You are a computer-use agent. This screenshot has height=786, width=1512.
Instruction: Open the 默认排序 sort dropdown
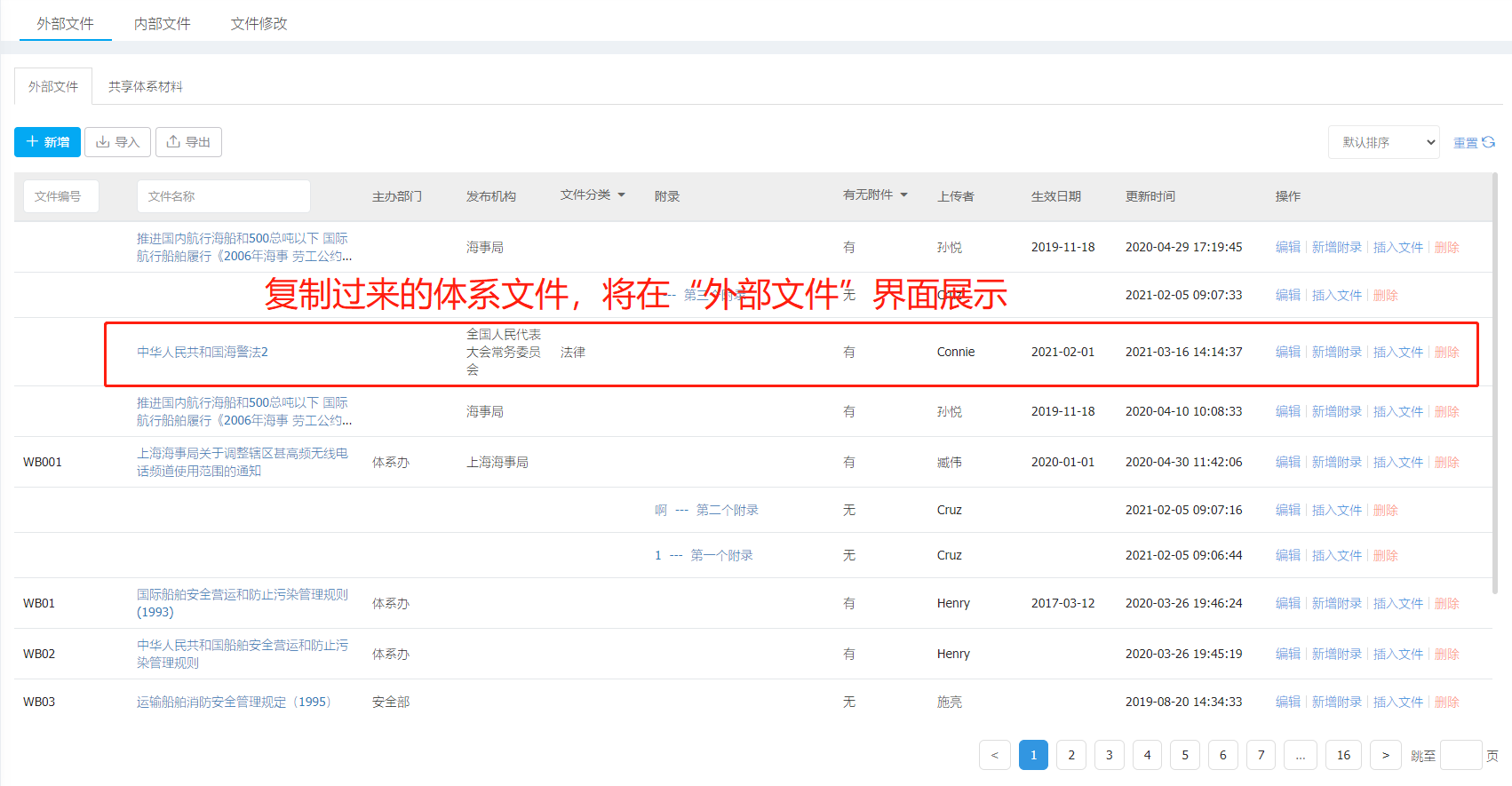(x=1384, y=142)
